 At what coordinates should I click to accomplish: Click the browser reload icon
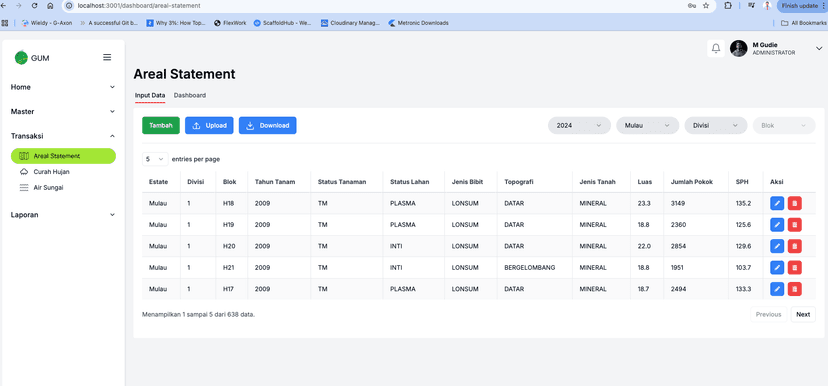(34, 5)
